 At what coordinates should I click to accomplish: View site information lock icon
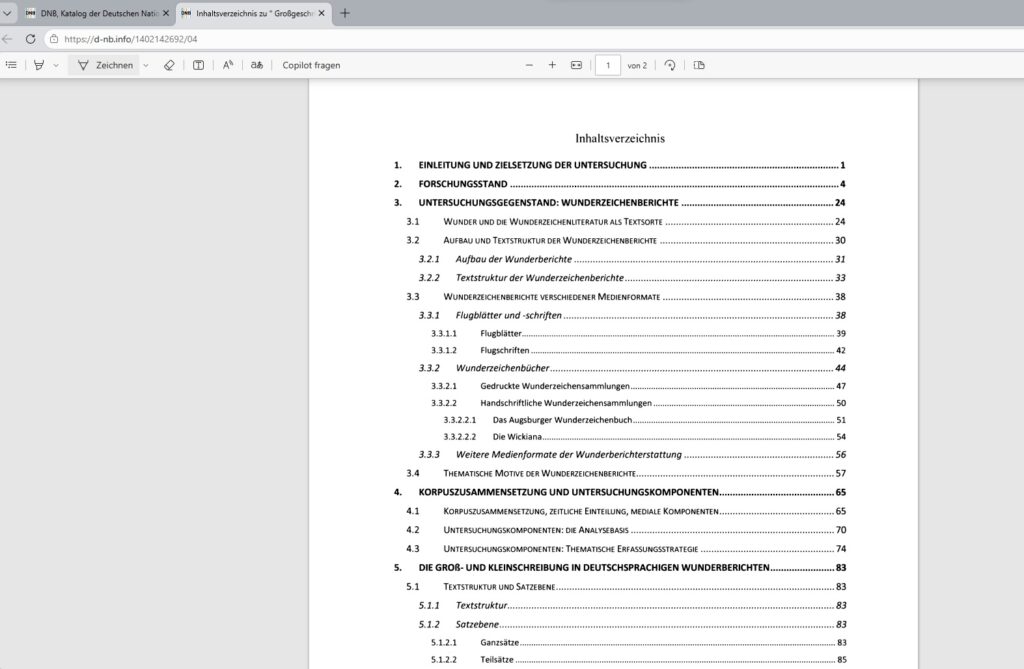[x=54, y=39]
